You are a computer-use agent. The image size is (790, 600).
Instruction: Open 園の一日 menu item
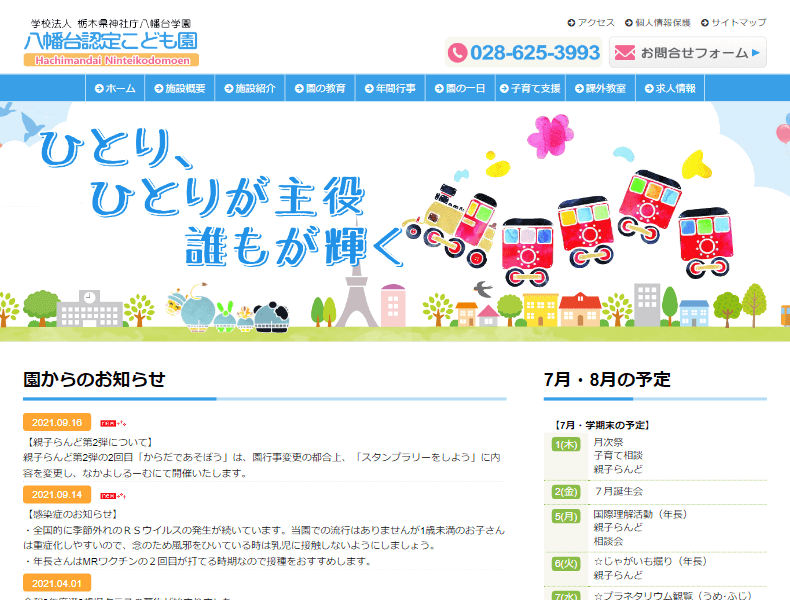[x=460, y=88]
